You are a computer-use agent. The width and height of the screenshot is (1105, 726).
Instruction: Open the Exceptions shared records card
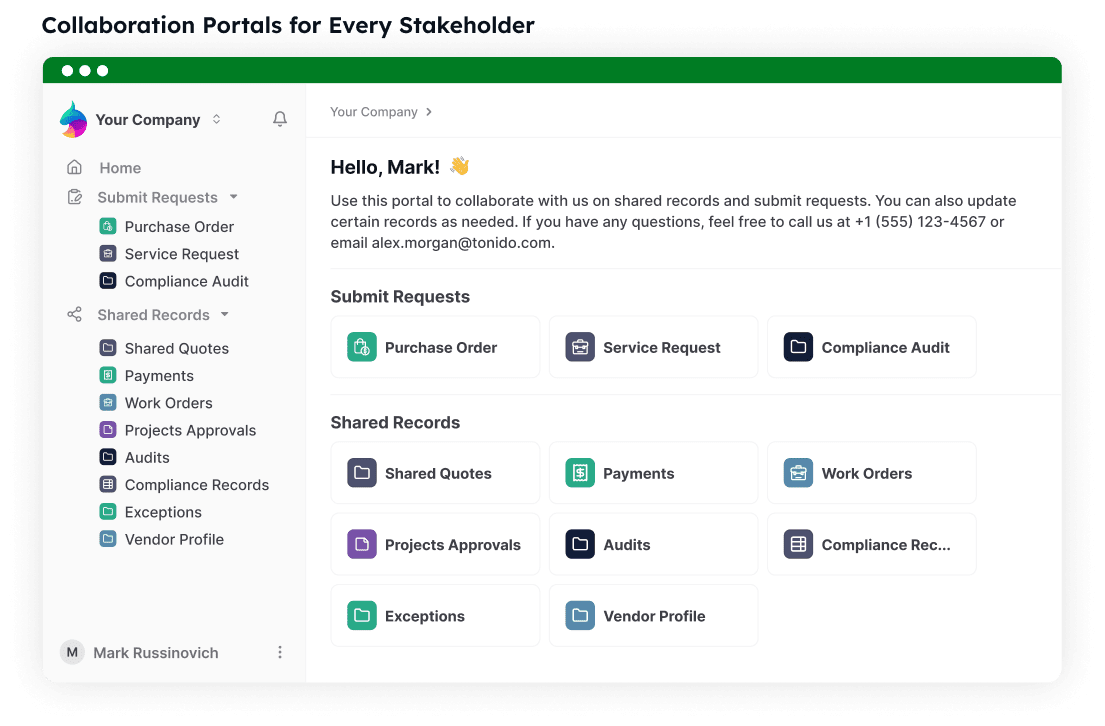pos(435,616)
